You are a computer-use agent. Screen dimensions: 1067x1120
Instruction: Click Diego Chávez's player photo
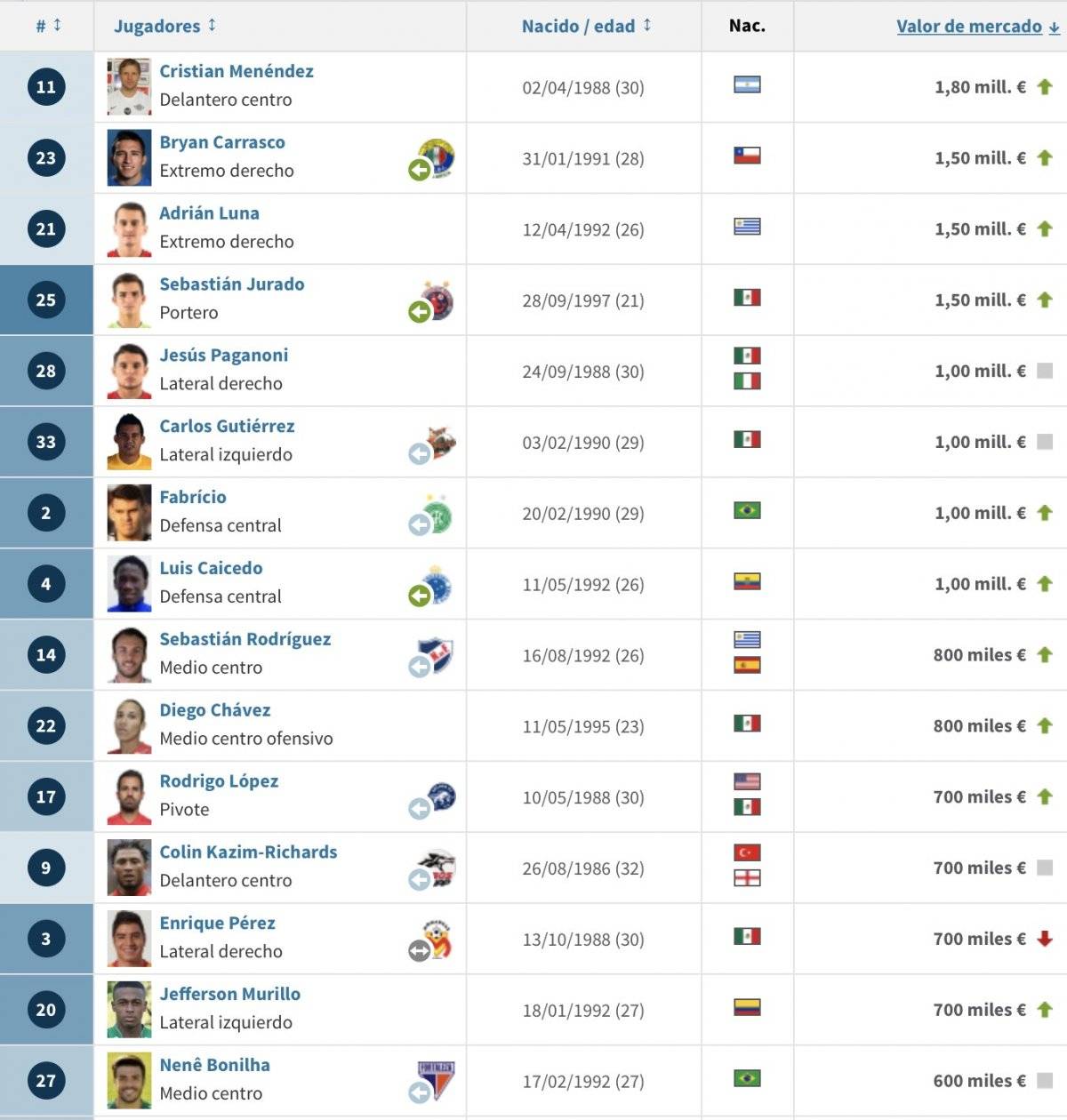pyautogui.click(x=129, y=726)
